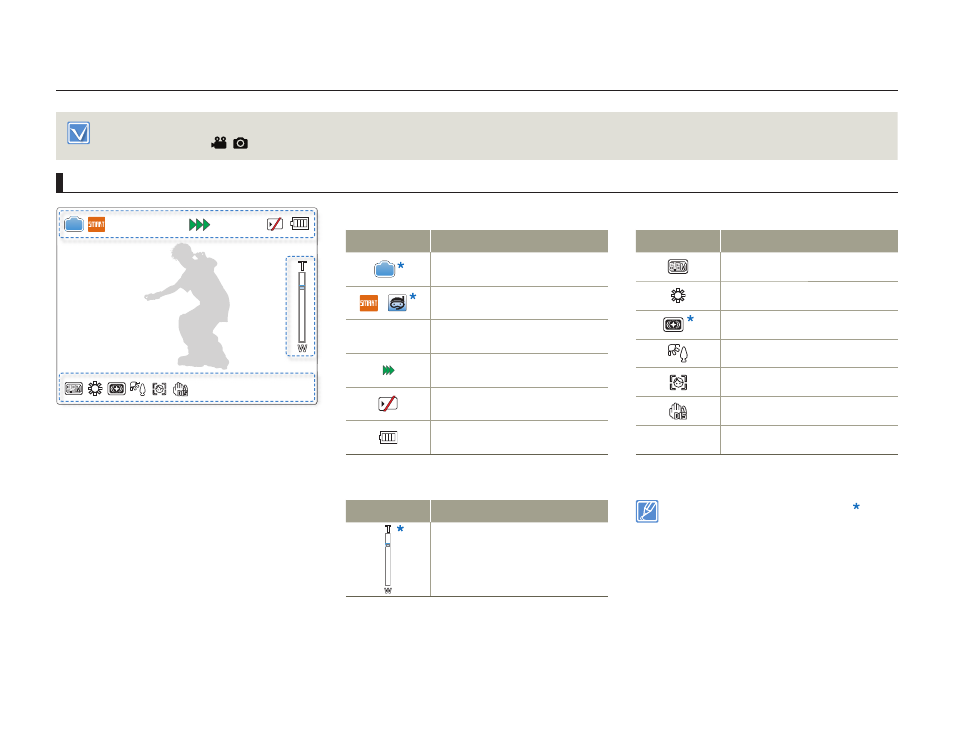
Task: Click the photo camera mode icon in the banner
Action: [240, 143]
